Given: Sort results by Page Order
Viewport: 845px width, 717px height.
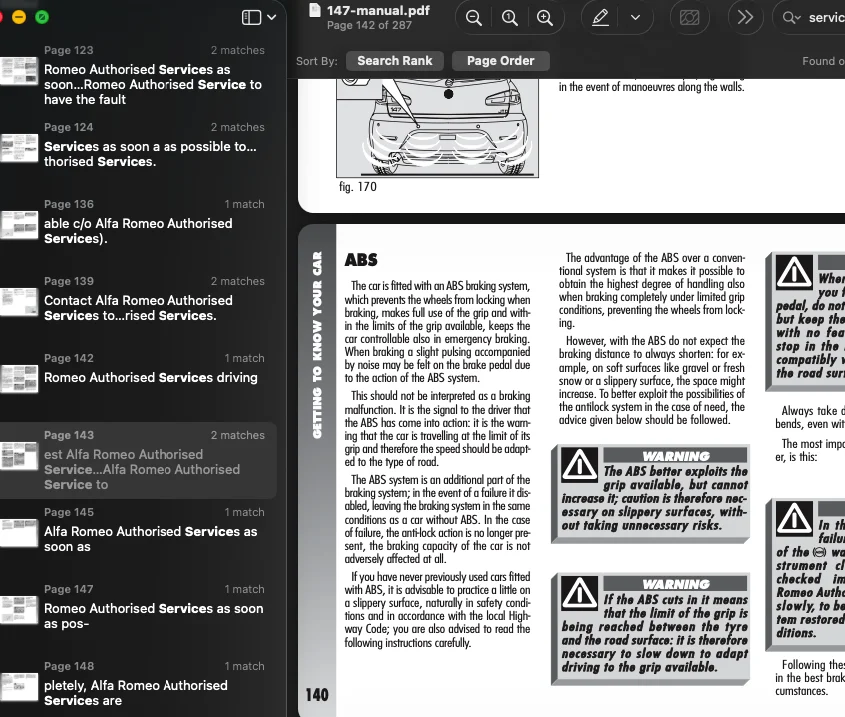Looking at the screenshot, I should (x=501, y=61).
